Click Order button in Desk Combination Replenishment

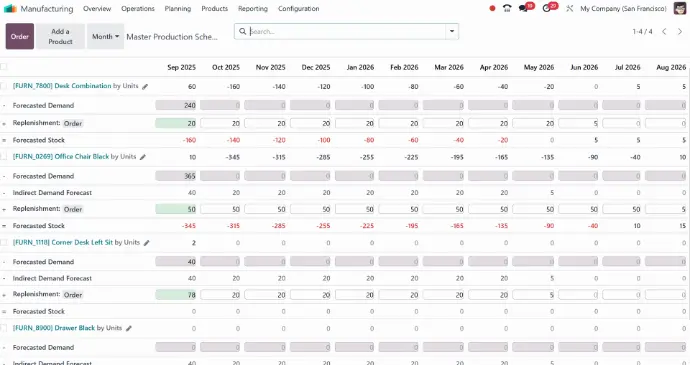pyautogui.click(x=73, y=123)
